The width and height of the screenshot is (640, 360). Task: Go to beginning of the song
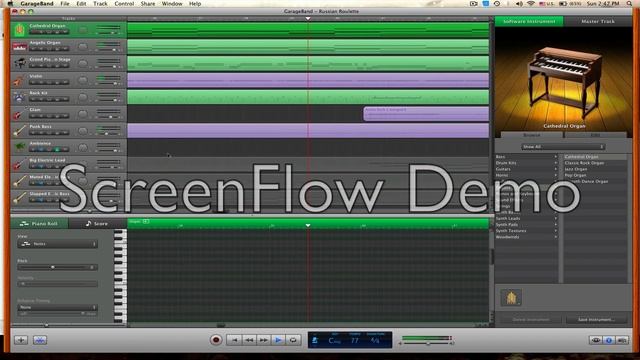point(234,340)
